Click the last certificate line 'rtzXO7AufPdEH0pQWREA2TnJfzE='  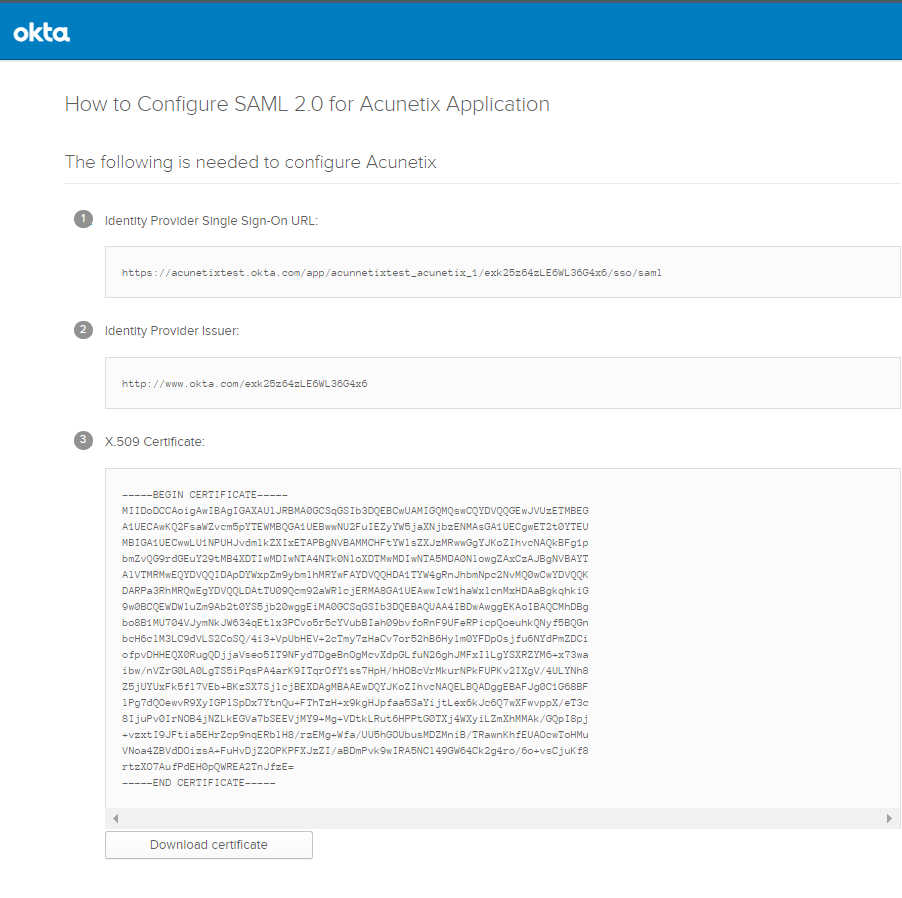[208, 767]
